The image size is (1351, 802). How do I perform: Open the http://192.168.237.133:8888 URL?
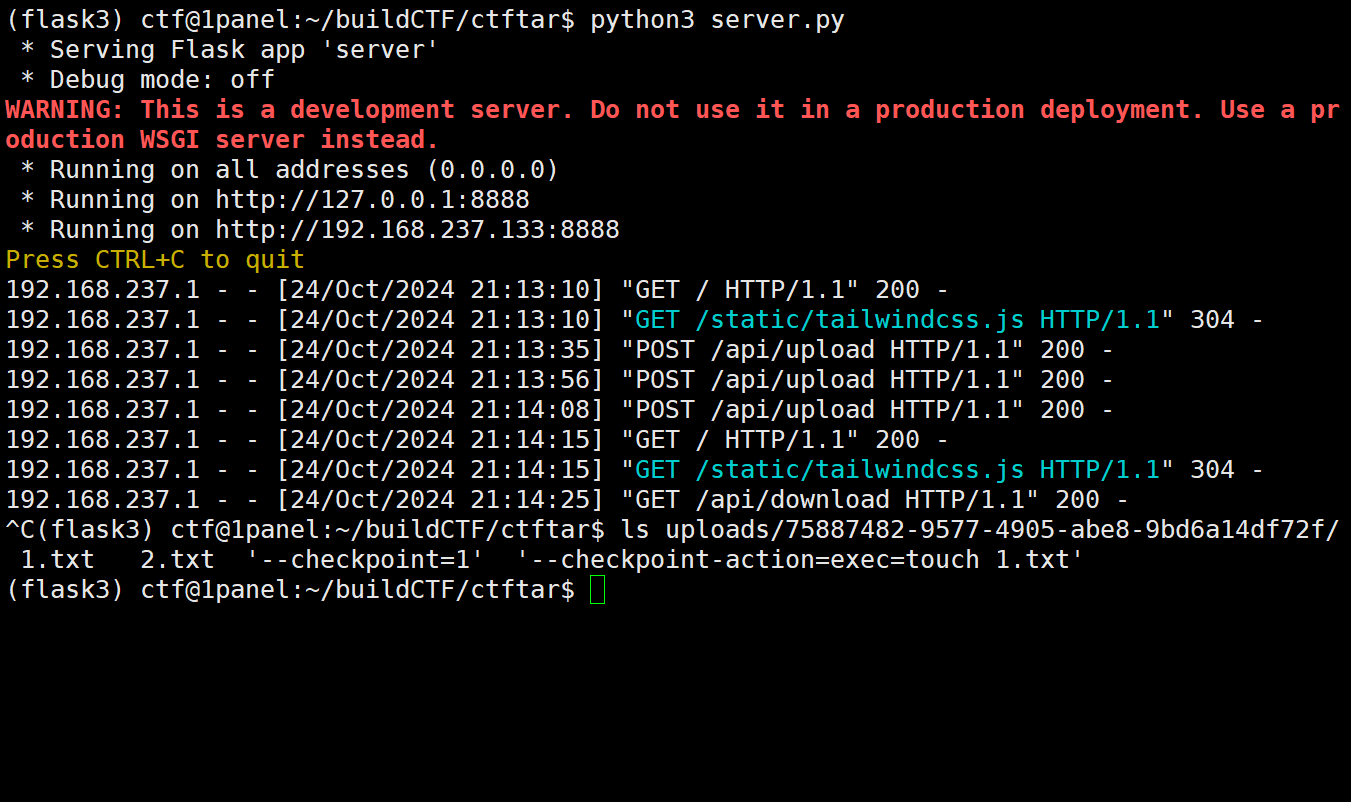tap(417, 230)
